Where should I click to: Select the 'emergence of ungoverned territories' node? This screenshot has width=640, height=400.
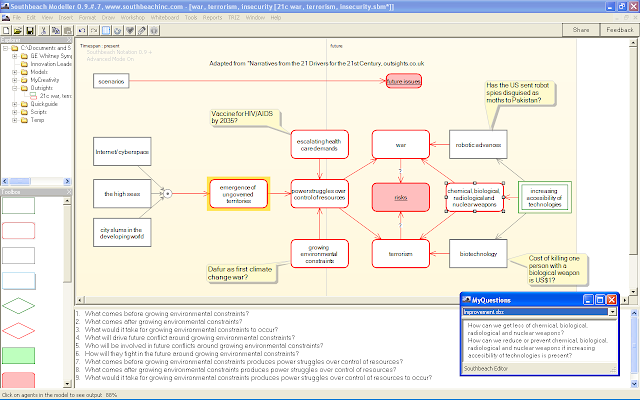(238, 194)
